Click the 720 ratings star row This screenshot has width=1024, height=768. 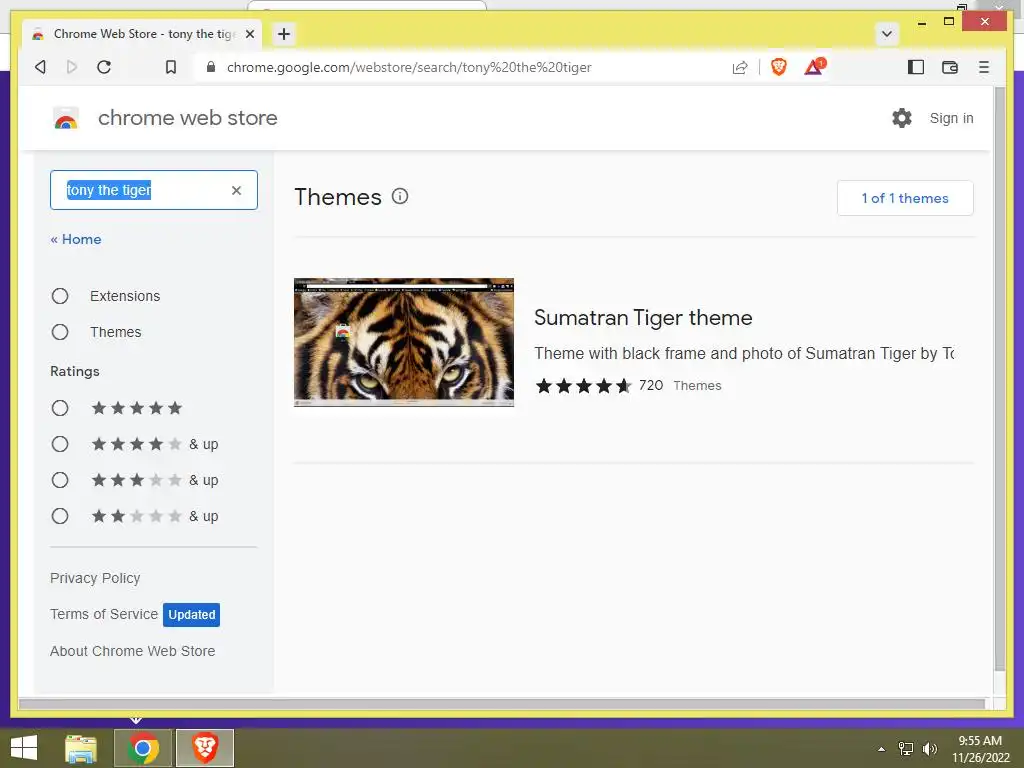tap(584, 385)
